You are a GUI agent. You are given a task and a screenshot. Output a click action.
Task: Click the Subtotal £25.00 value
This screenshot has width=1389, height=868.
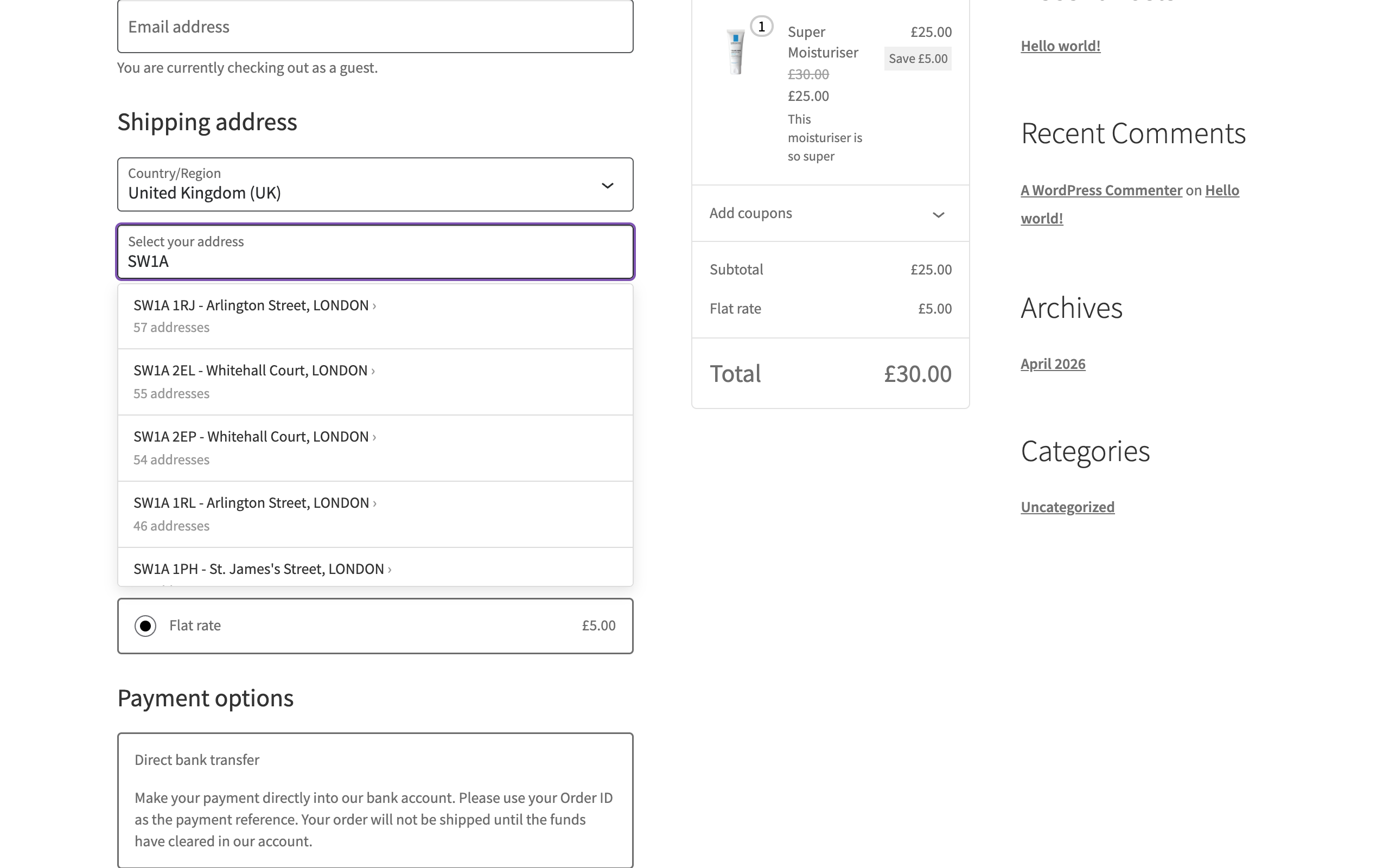pos(931,269)
